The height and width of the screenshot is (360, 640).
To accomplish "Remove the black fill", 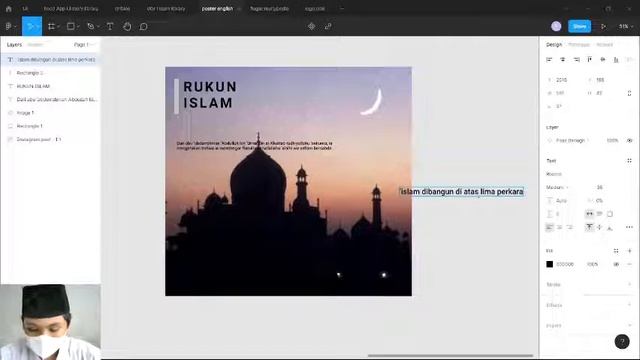I will click(629, 264).
